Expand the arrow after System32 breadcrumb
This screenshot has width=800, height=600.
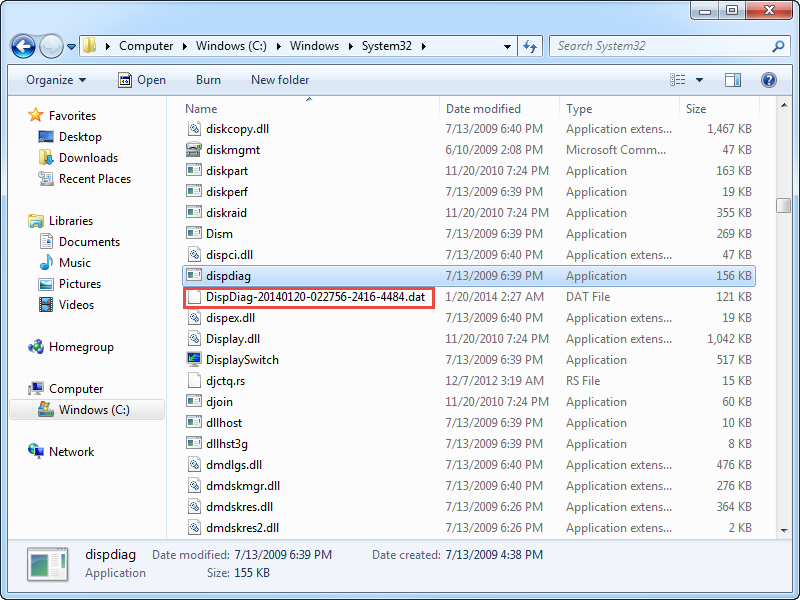[424, 46]
